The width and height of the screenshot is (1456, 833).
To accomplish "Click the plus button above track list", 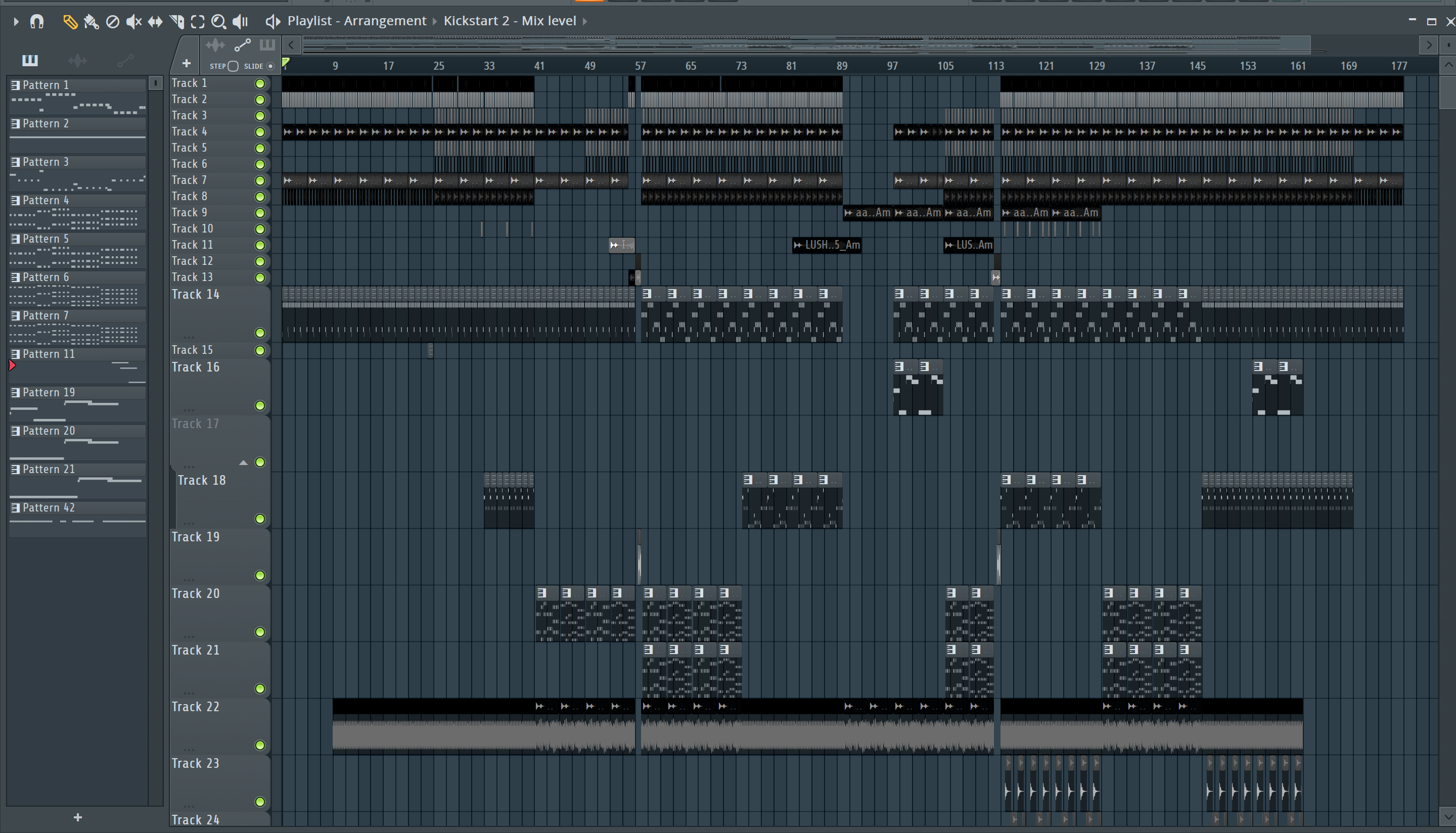I will 186,64.
